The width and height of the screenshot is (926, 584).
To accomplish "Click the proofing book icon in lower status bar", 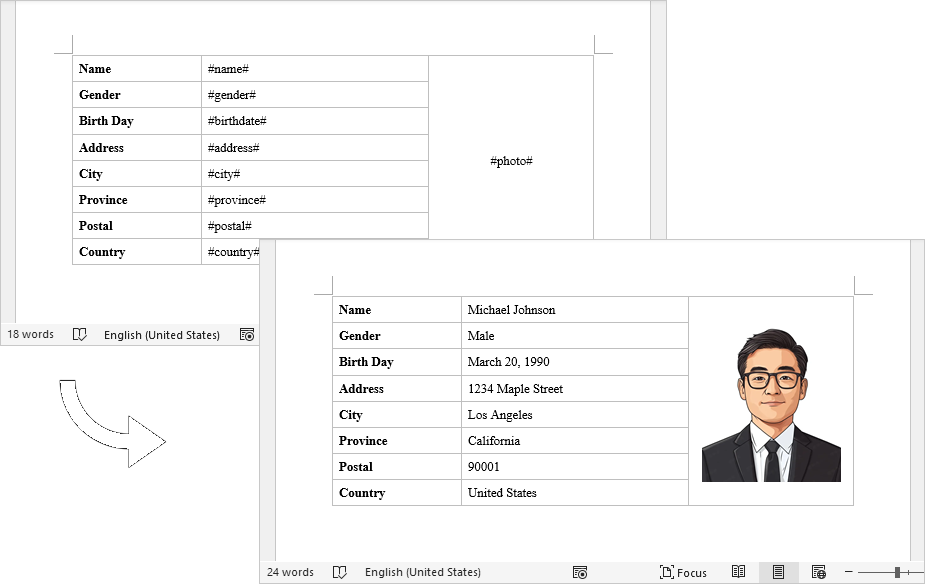I will coord(340,572).
